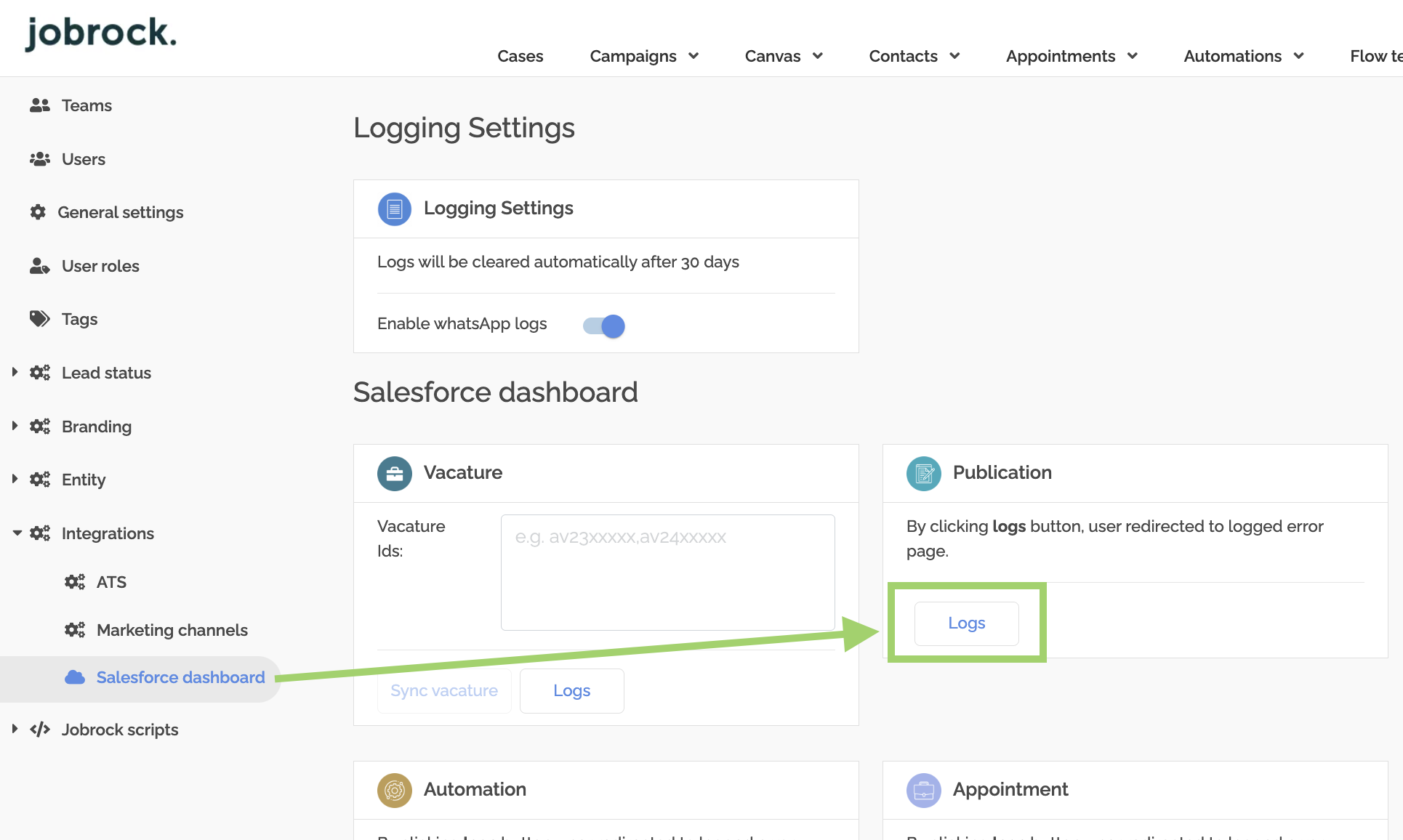Screen dimensions: 1403x840
Task: Click the Tags icon in sidebar
Action: [40, 319]
